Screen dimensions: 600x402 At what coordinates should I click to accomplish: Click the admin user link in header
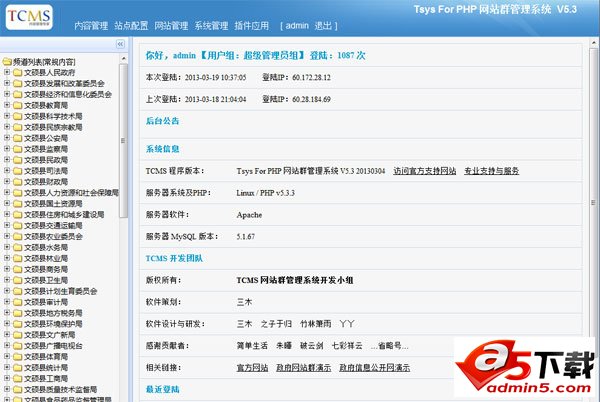point(297,26)
